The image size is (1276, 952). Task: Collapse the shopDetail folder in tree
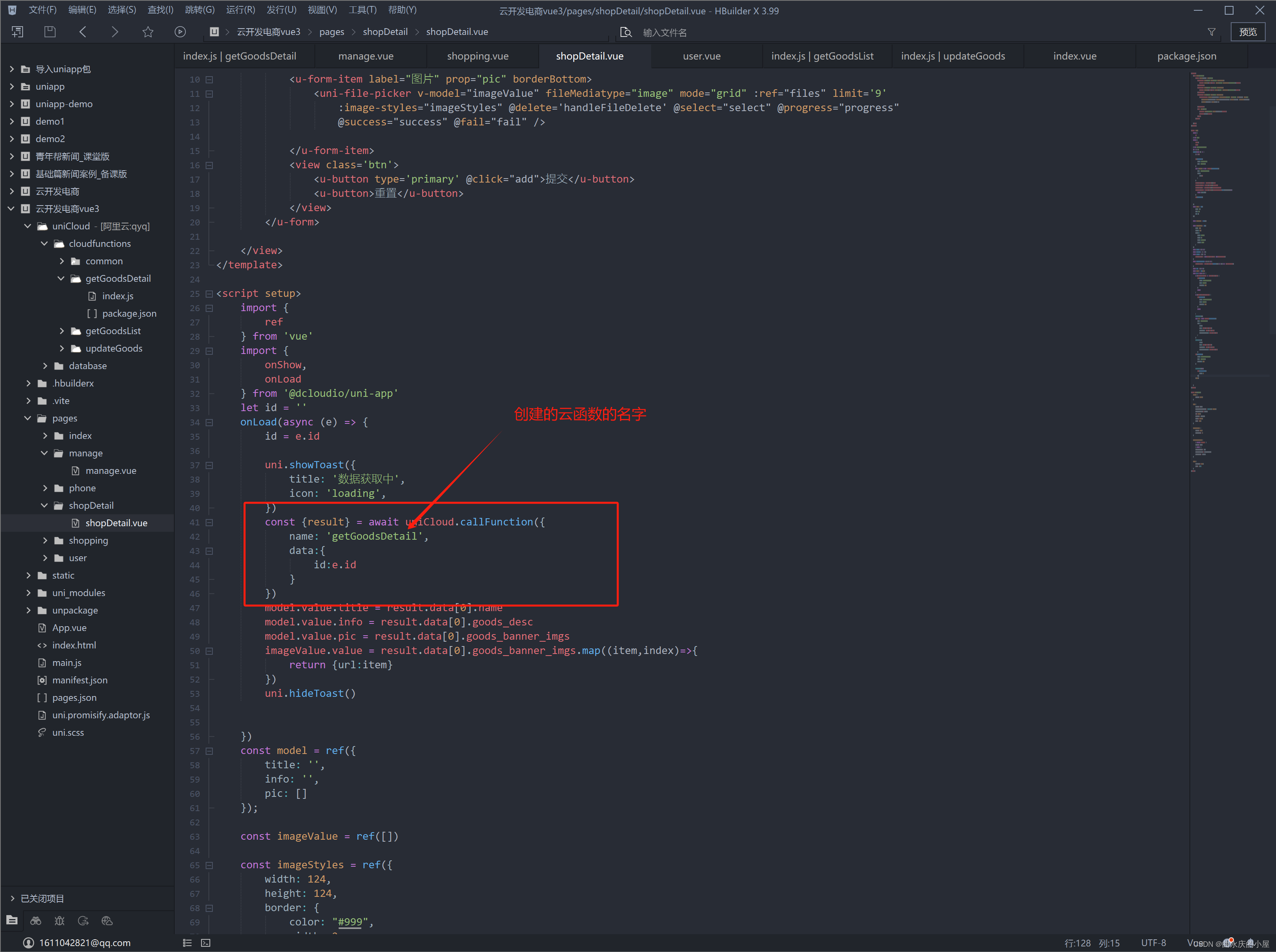44,506
